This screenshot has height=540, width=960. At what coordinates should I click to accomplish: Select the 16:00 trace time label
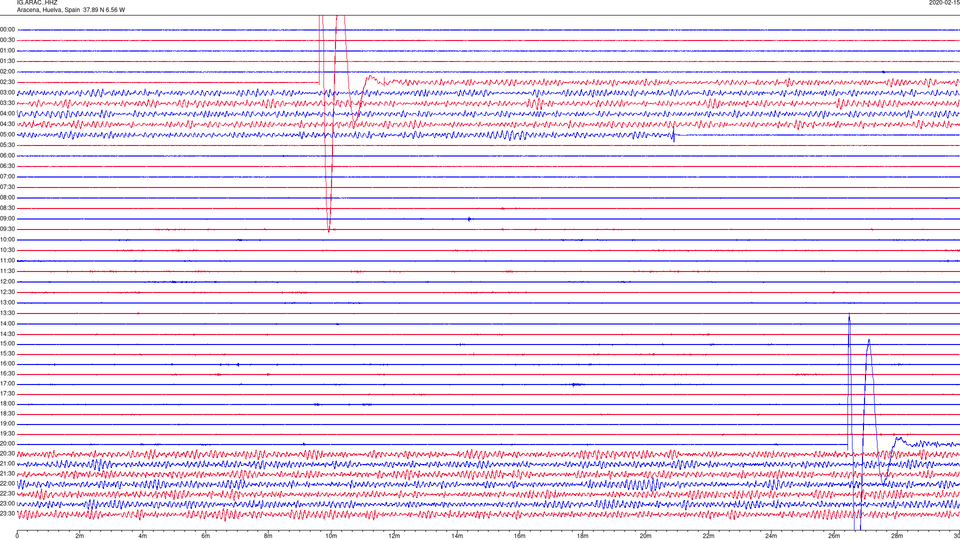(x=7, y=364)
